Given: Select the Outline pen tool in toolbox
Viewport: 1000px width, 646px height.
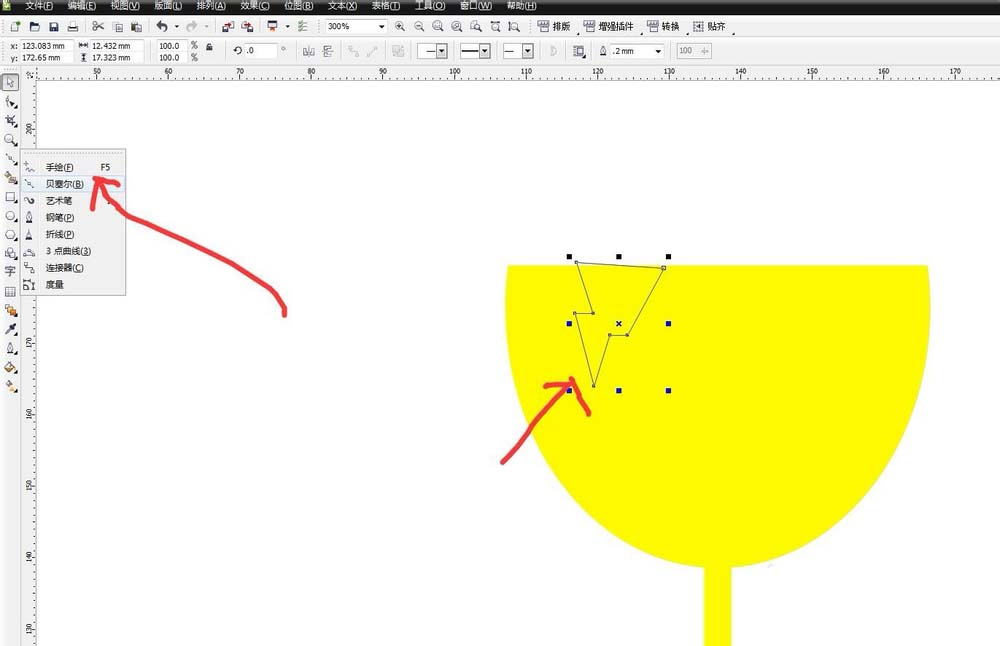Looking at the screenshot, I should pyautogui.click(x=10, y=348).
